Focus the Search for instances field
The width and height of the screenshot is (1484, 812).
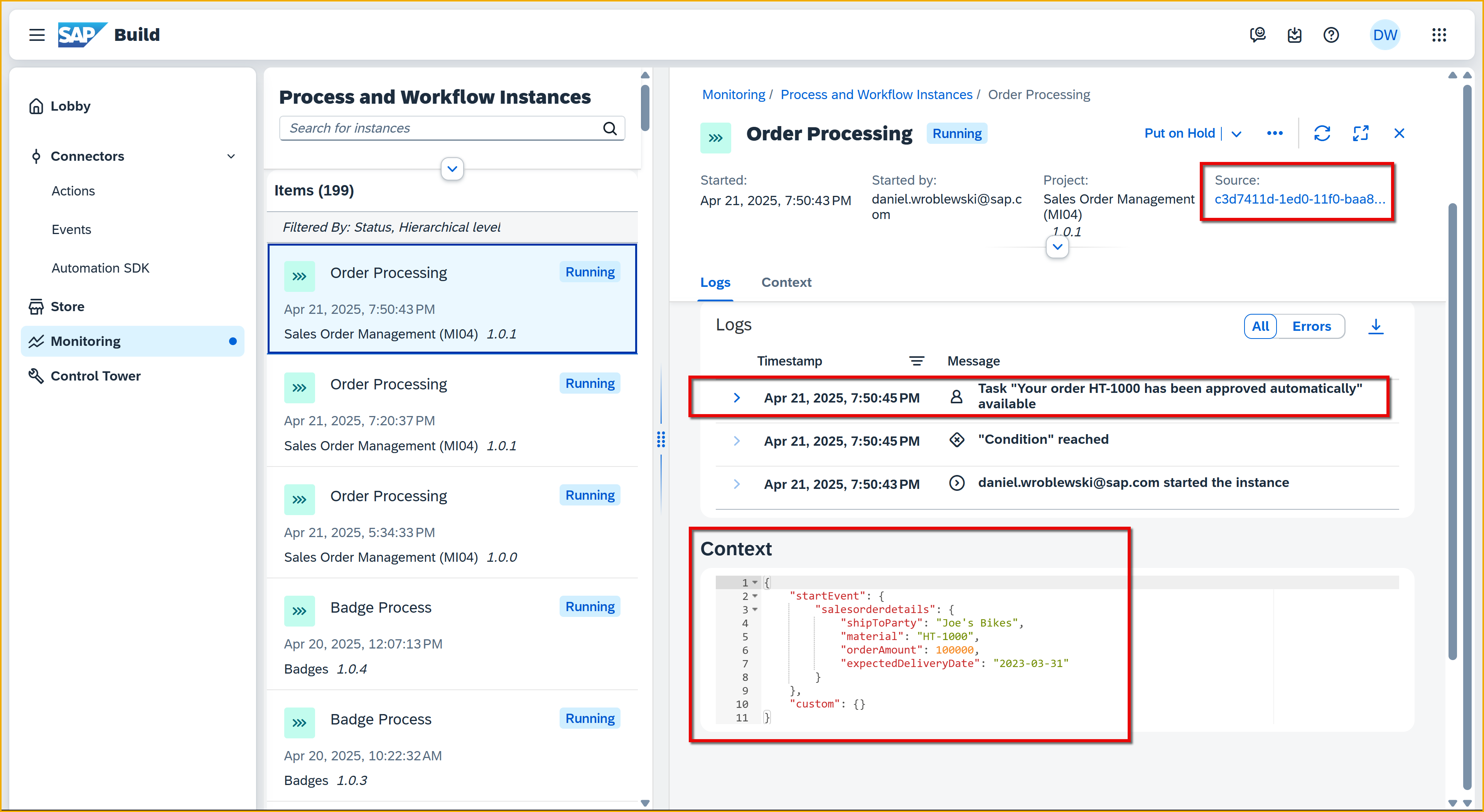pos(452,128)
